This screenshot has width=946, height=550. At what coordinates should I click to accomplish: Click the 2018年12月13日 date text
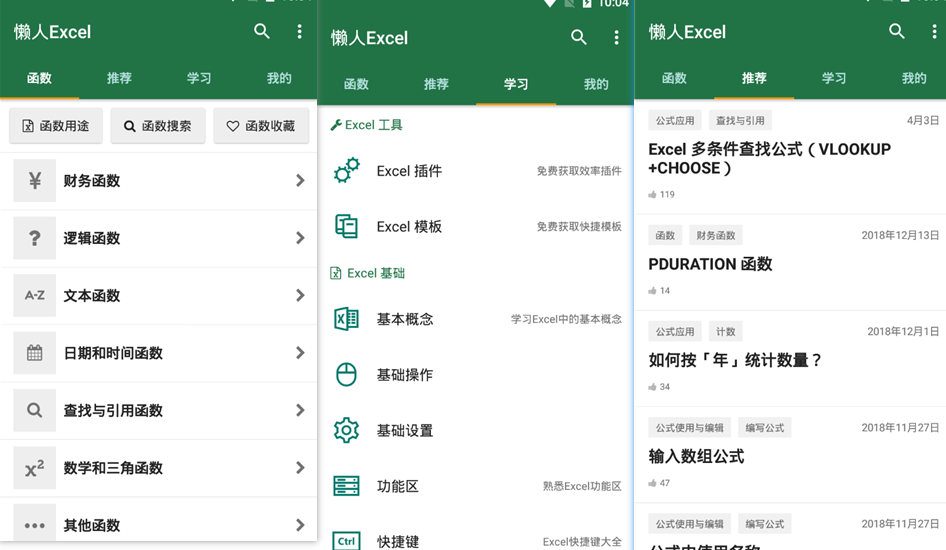(900, 235)
